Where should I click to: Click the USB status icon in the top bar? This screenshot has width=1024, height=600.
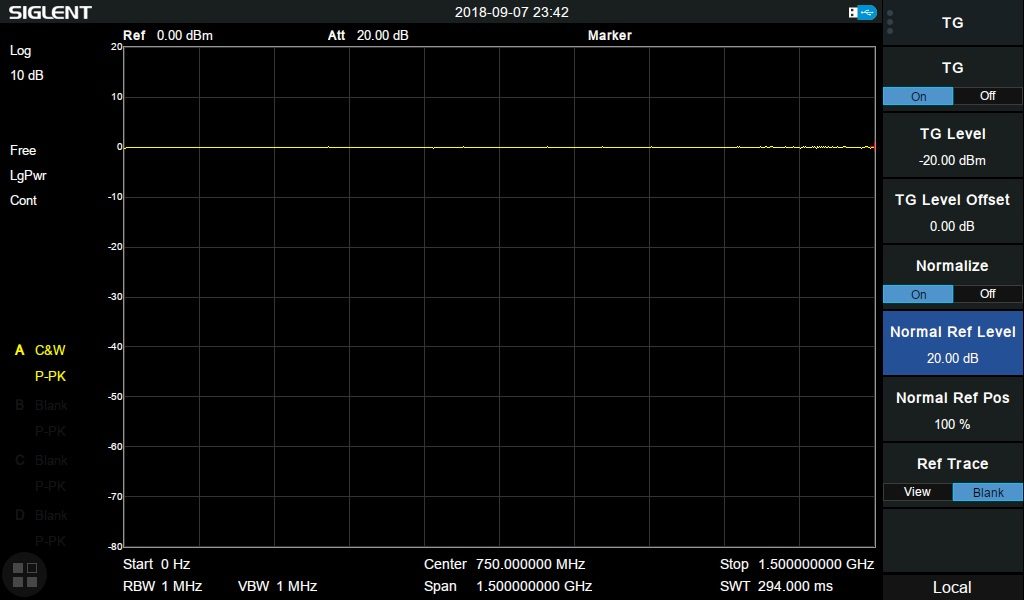tap(861, 12)
